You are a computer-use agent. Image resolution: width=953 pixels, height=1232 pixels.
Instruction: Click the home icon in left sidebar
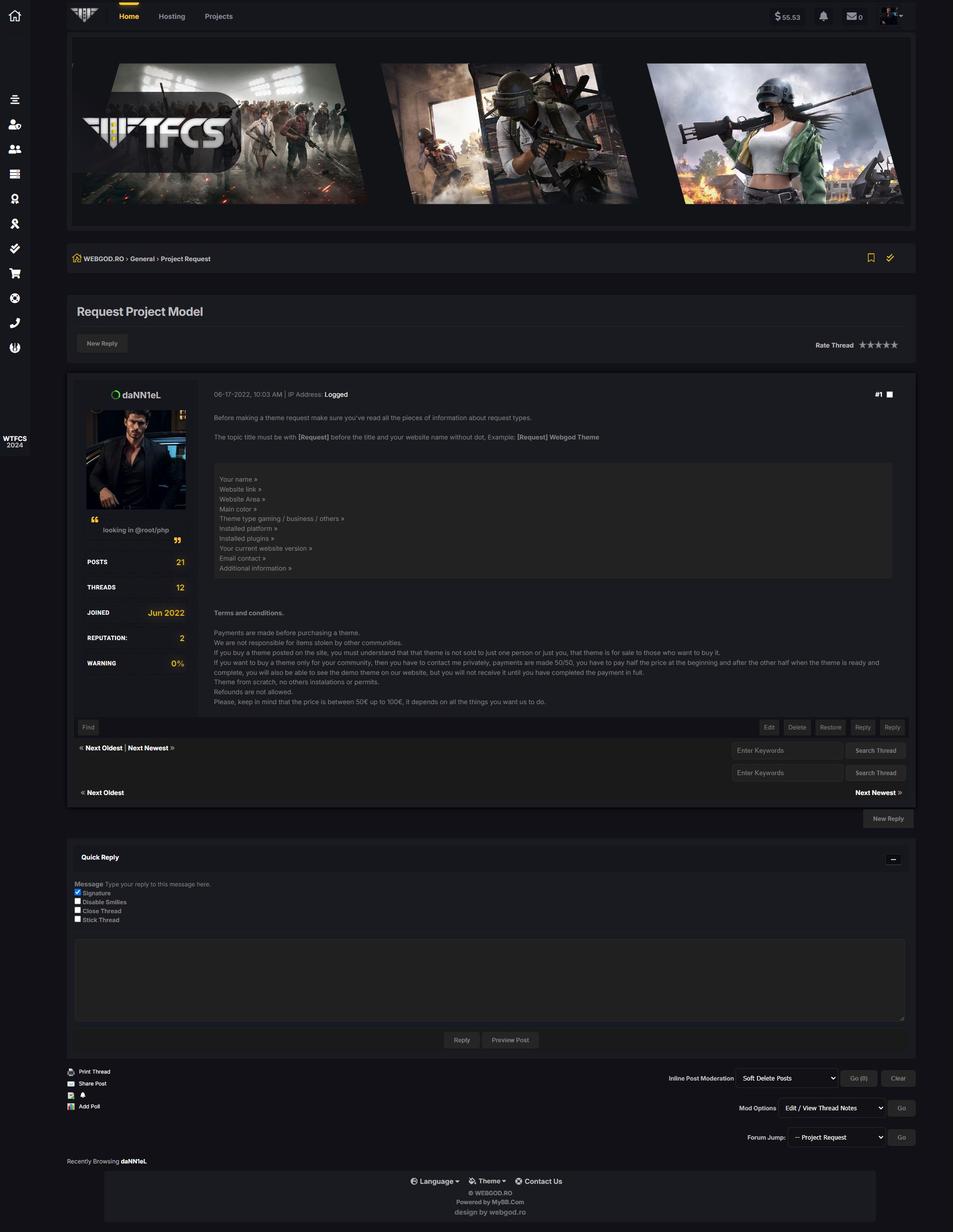click(x=15, y=16)
